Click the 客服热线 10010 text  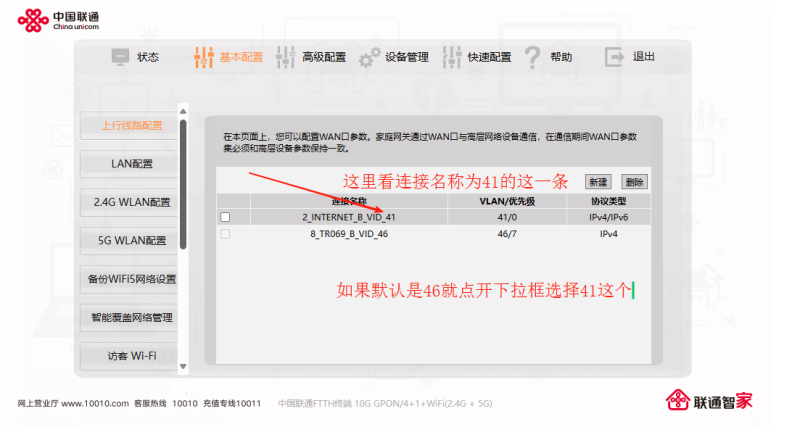pyautogui.click(x=166, y=404)
